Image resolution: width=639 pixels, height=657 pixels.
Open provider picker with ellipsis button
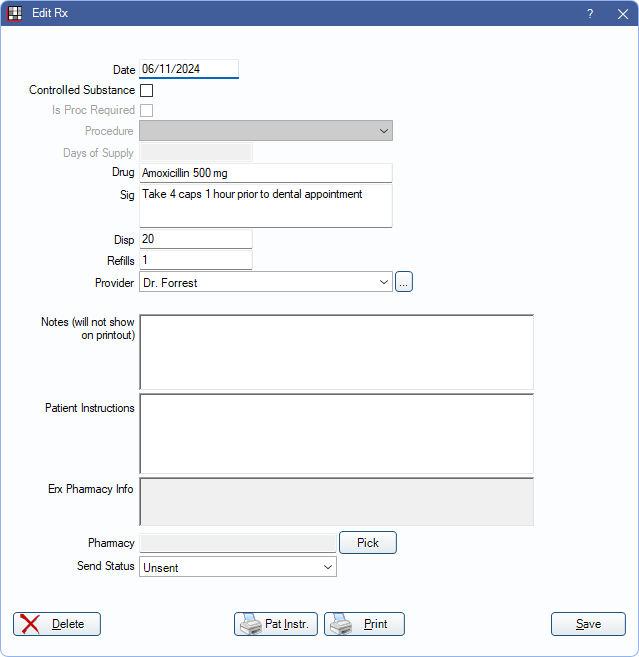pos(404,283)
